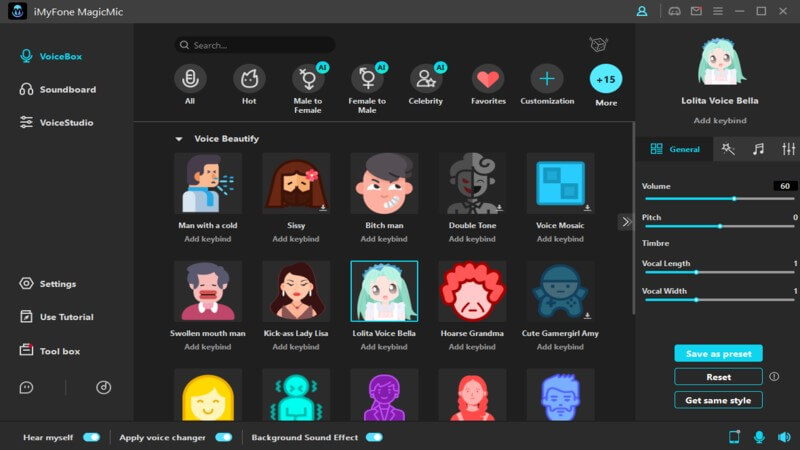Click the circular music disc icon in sidebar
The image size is (800, 450).
tap(104, 388)
